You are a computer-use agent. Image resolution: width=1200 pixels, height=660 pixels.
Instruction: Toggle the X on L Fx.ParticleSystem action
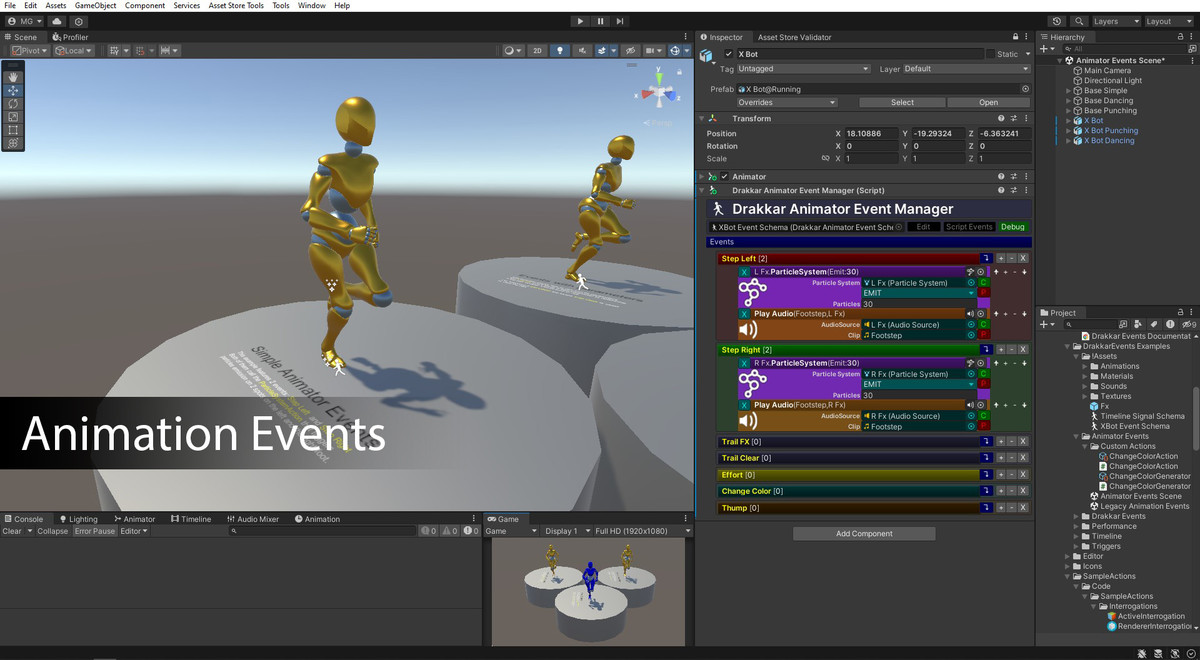[x=744, y=272]
